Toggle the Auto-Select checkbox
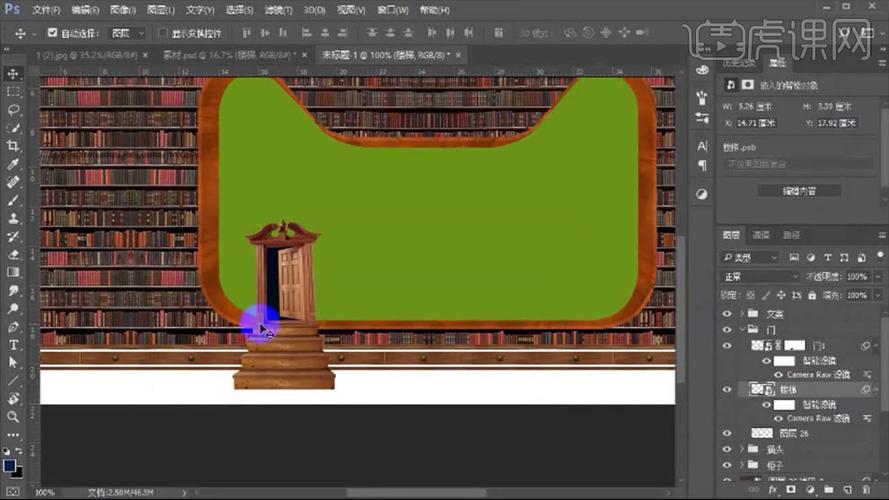 pos(52,33)
